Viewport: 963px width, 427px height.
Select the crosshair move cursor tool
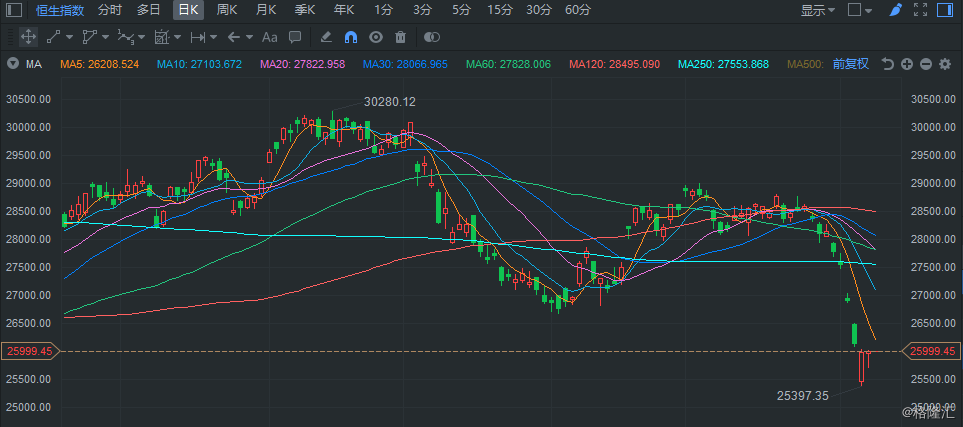(x=29, y=37)
